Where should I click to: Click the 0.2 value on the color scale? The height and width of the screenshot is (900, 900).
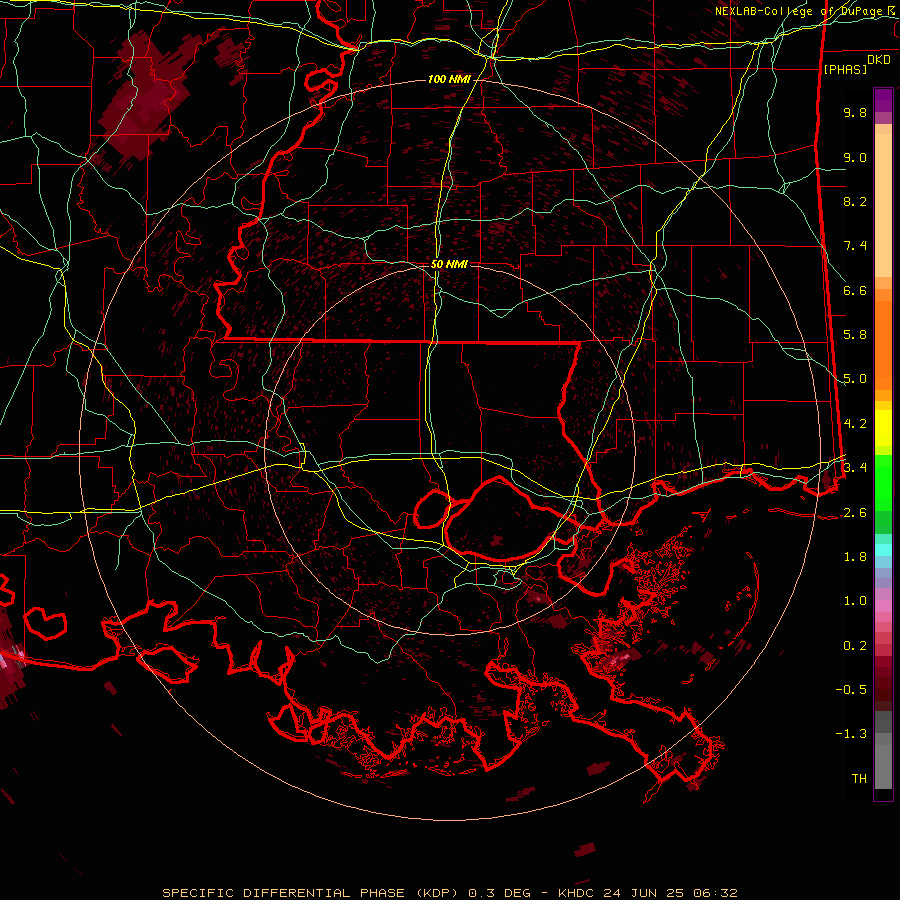[855, 646]
